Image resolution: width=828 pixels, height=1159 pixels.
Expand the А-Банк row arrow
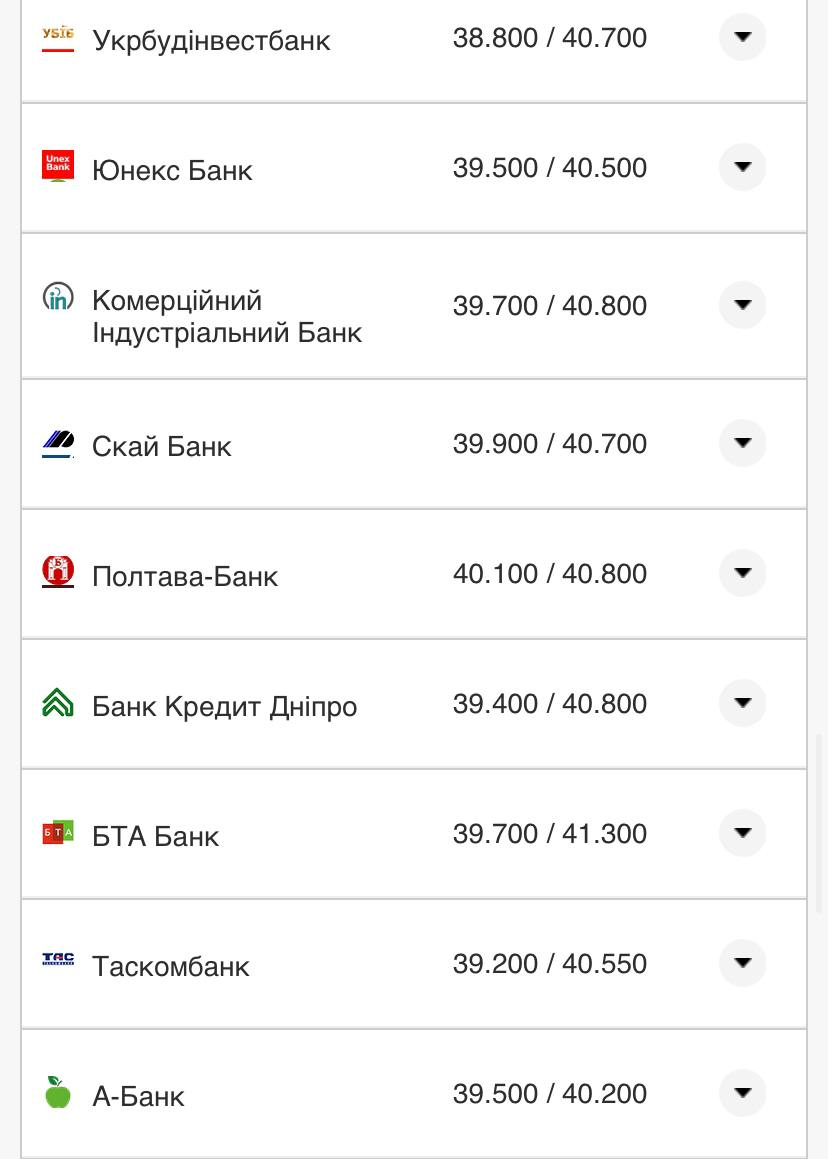tap(742, 1093)
